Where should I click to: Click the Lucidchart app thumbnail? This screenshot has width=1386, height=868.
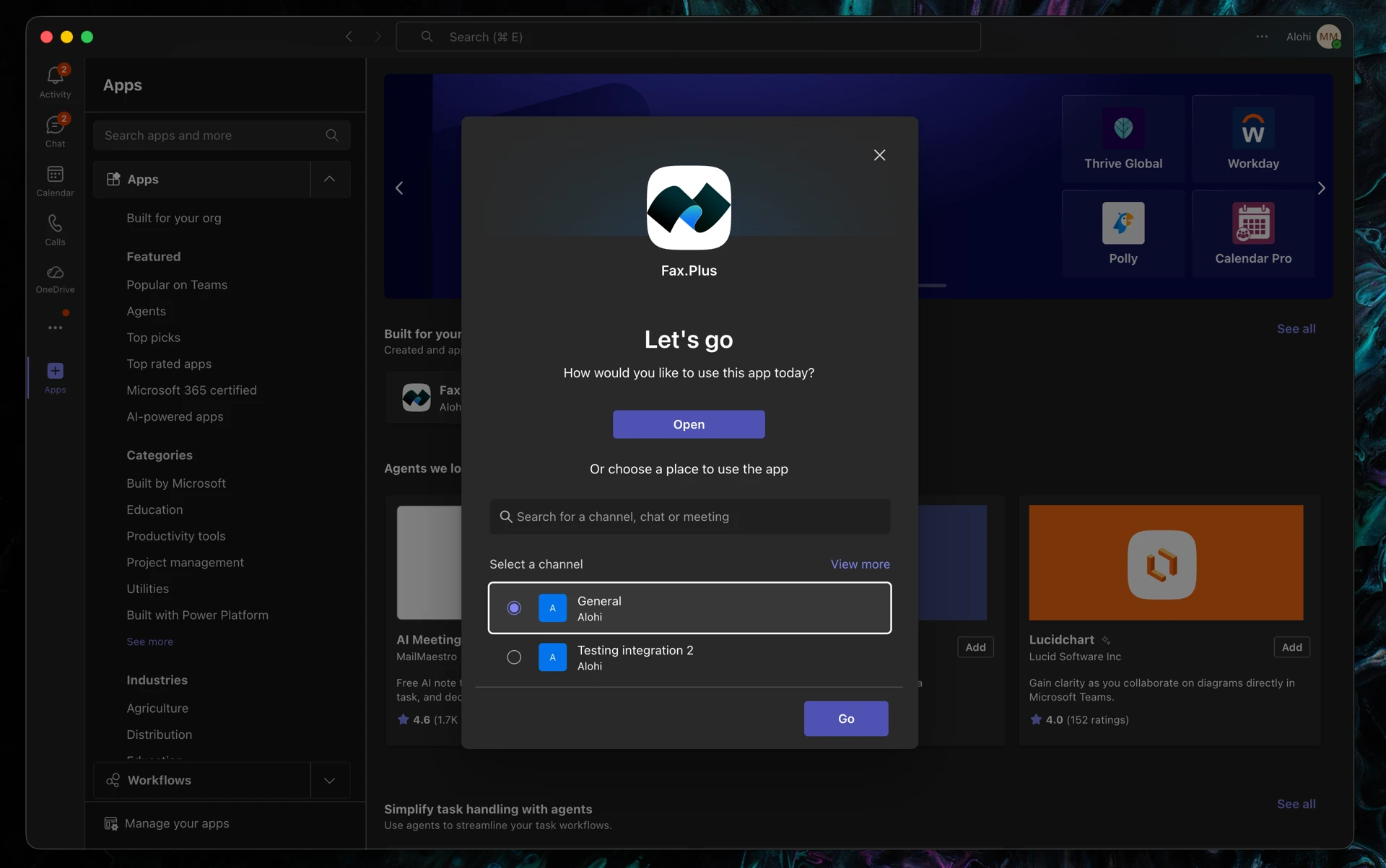pyautogui.click(x=1166, y=563)
